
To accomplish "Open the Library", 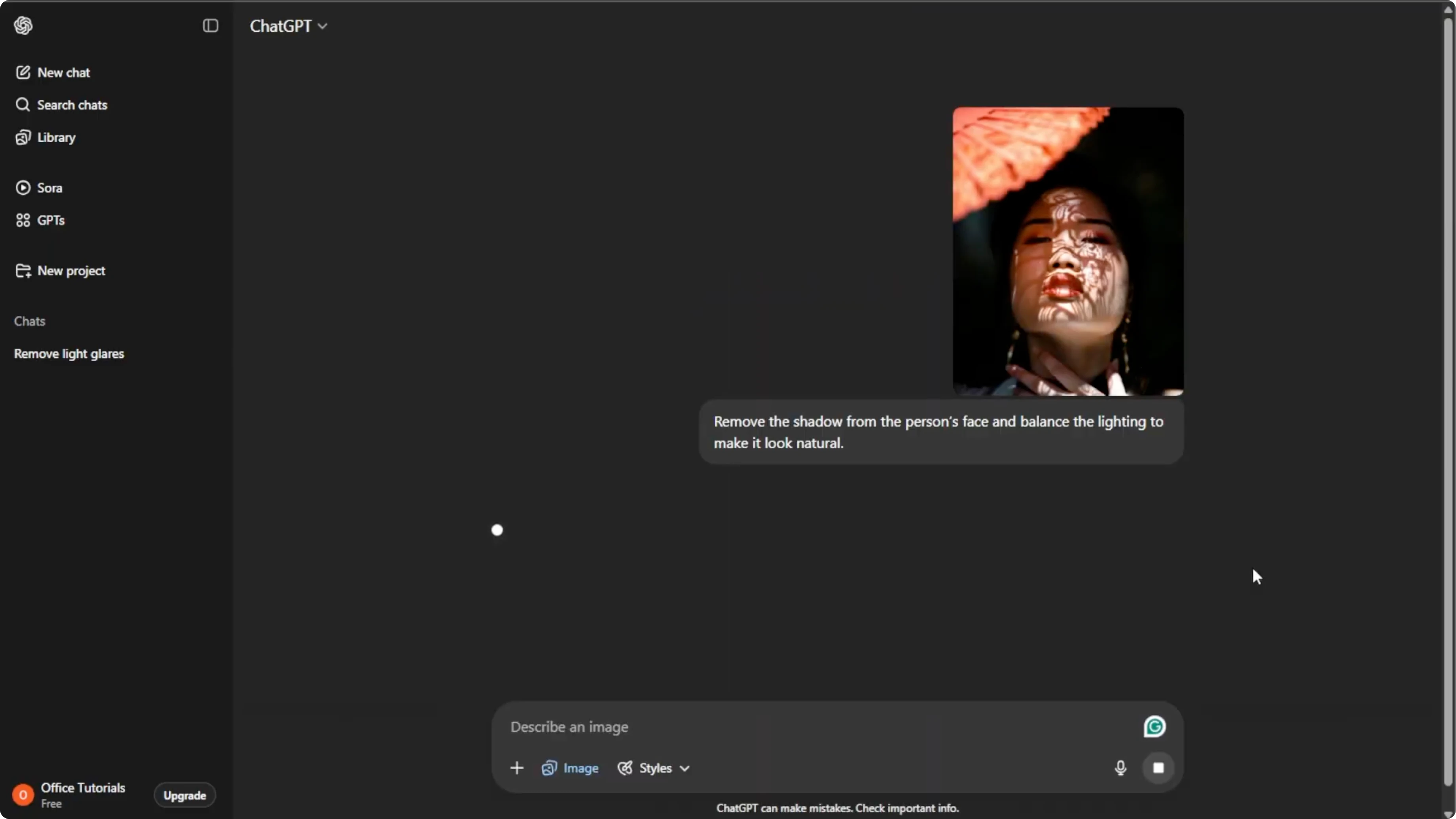I will tap(45, 137).
